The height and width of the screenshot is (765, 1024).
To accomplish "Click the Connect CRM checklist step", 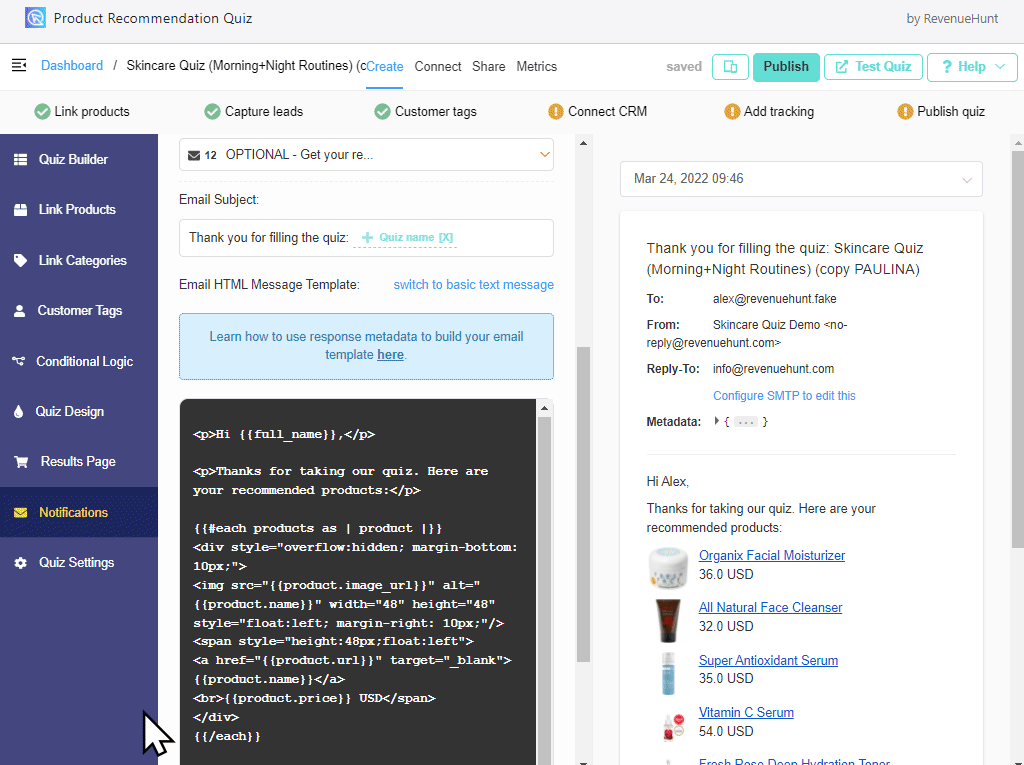I will point(598,112).
